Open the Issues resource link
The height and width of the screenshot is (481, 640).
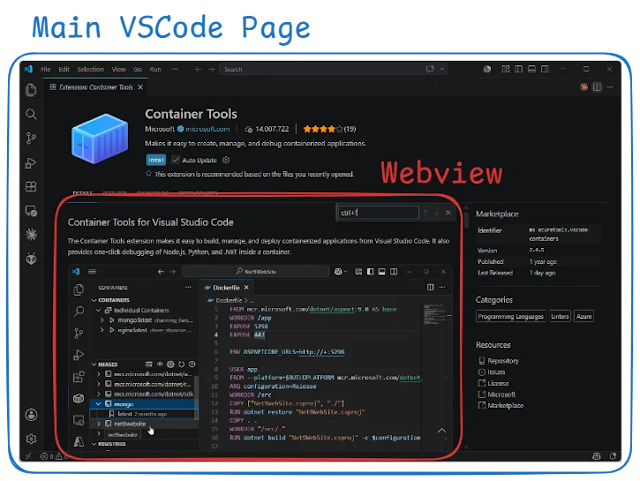point(496,372)
